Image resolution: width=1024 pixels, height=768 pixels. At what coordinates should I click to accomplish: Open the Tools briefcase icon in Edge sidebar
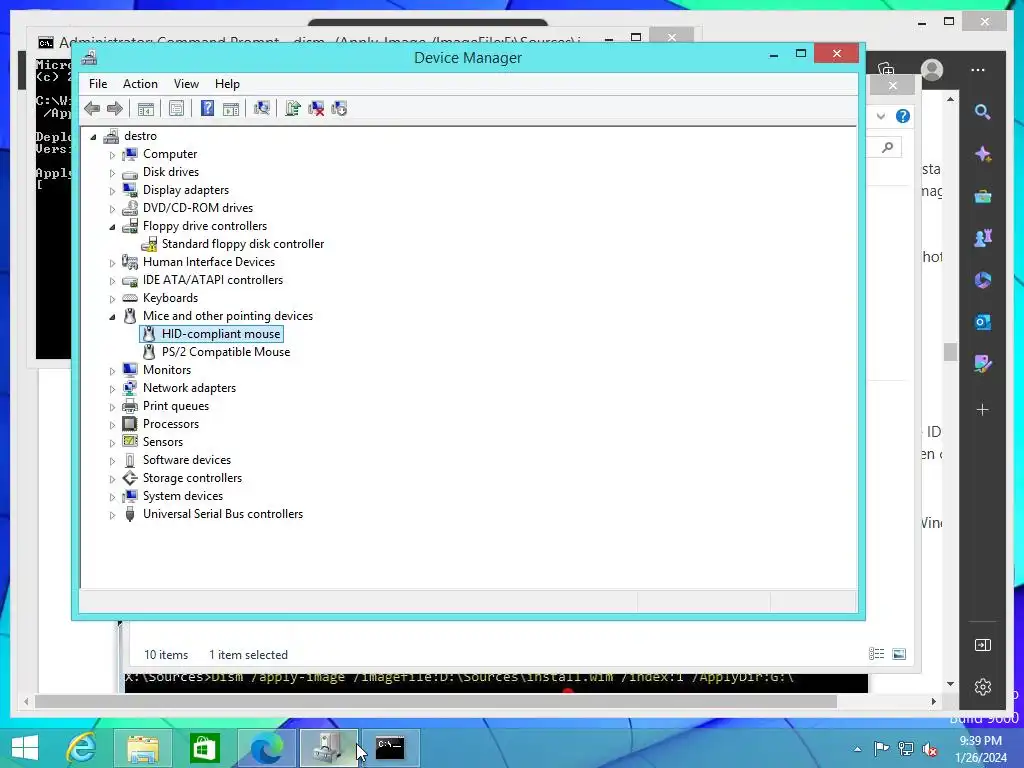982,196
